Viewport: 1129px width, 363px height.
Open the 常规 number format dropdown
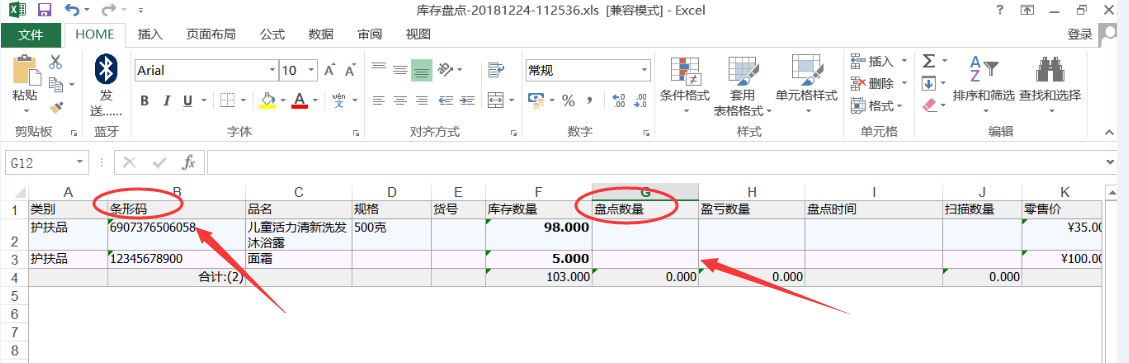click(x=645, y=71)
